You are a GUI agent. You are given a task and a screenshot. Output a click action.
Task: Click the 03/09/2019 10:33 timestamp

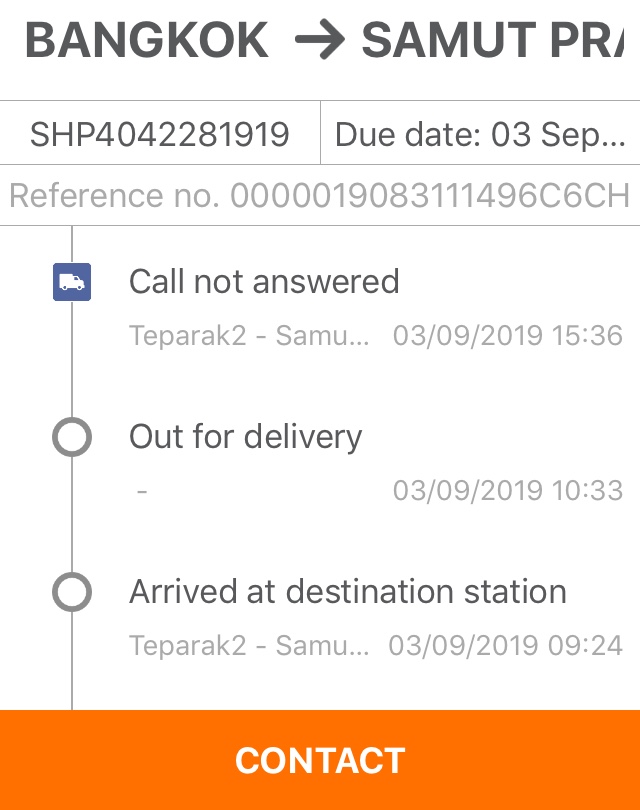tap(507, 491)
